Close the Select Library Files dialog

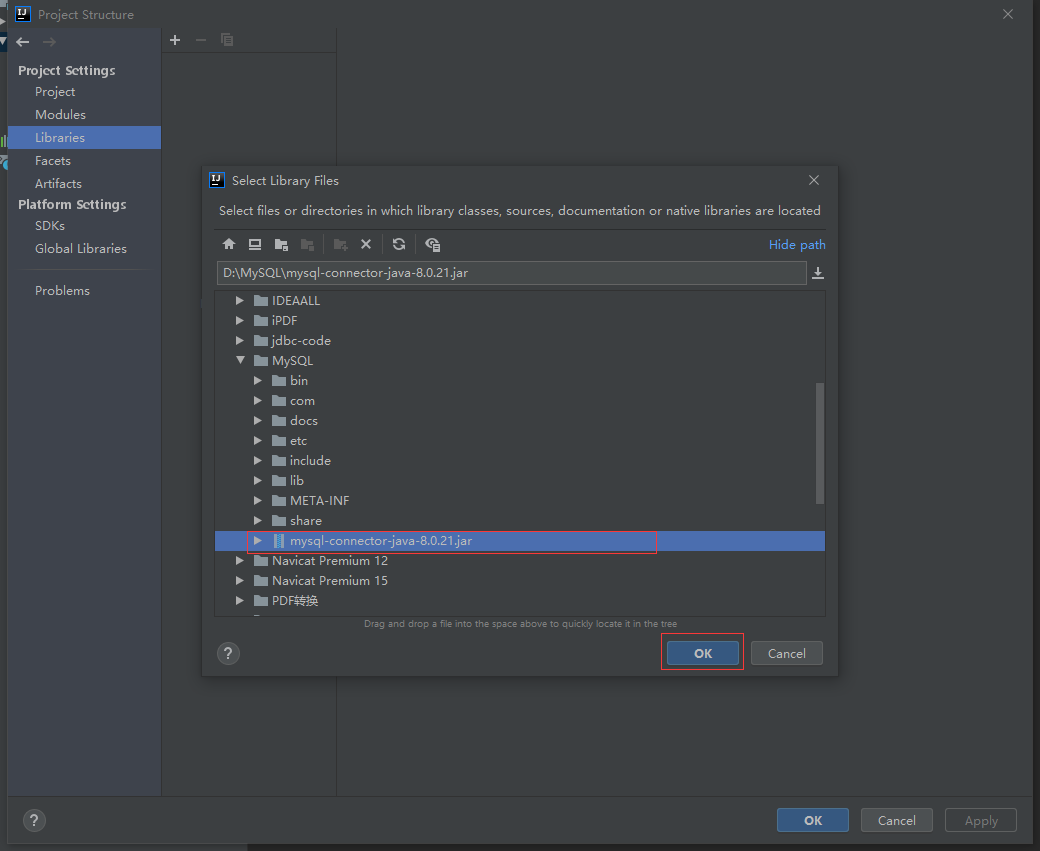814,180
